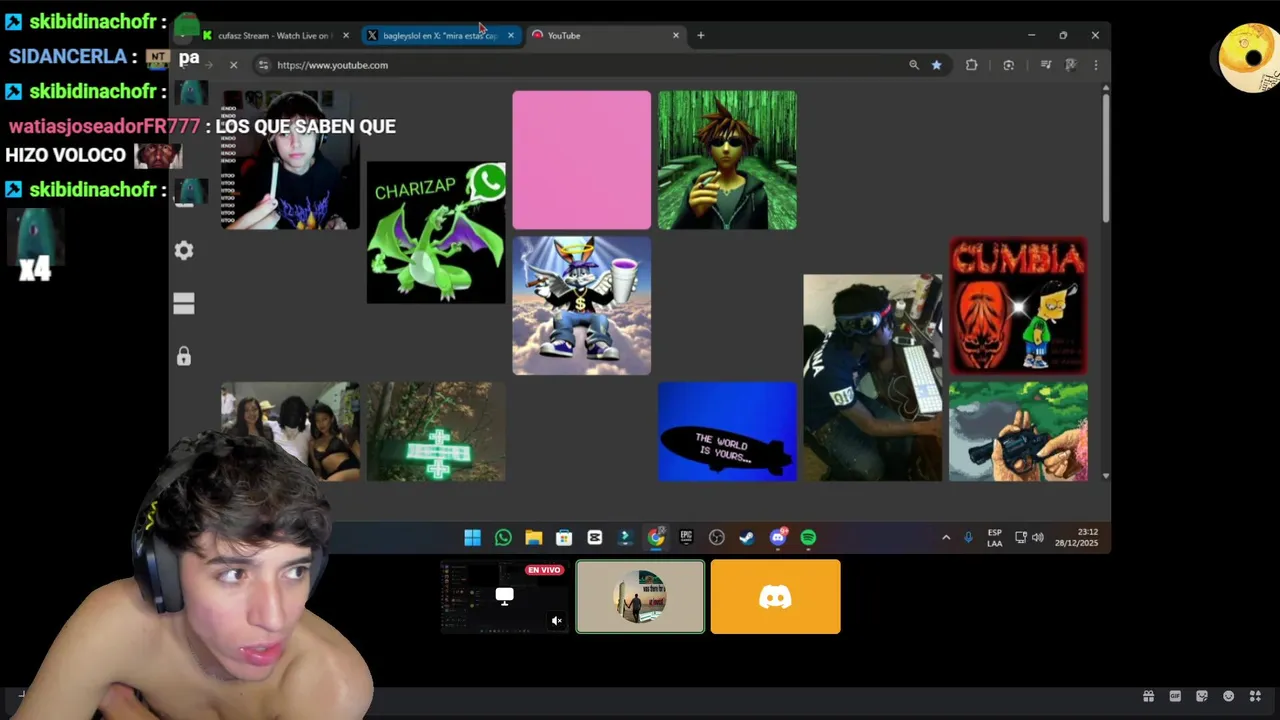
Task: Select the circular avatar participant tile
Action: point(640,597)
